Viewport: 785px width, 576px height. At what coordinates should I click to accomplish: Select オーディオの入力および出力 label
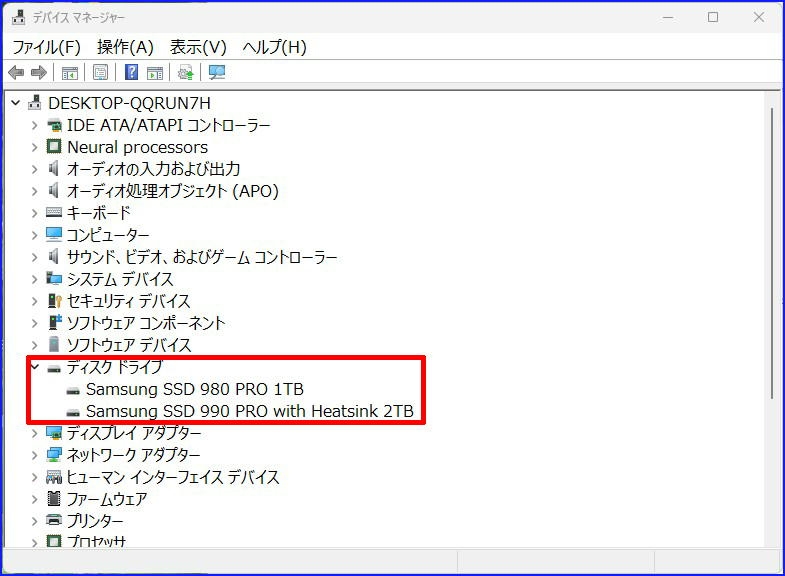coord(153,169)
